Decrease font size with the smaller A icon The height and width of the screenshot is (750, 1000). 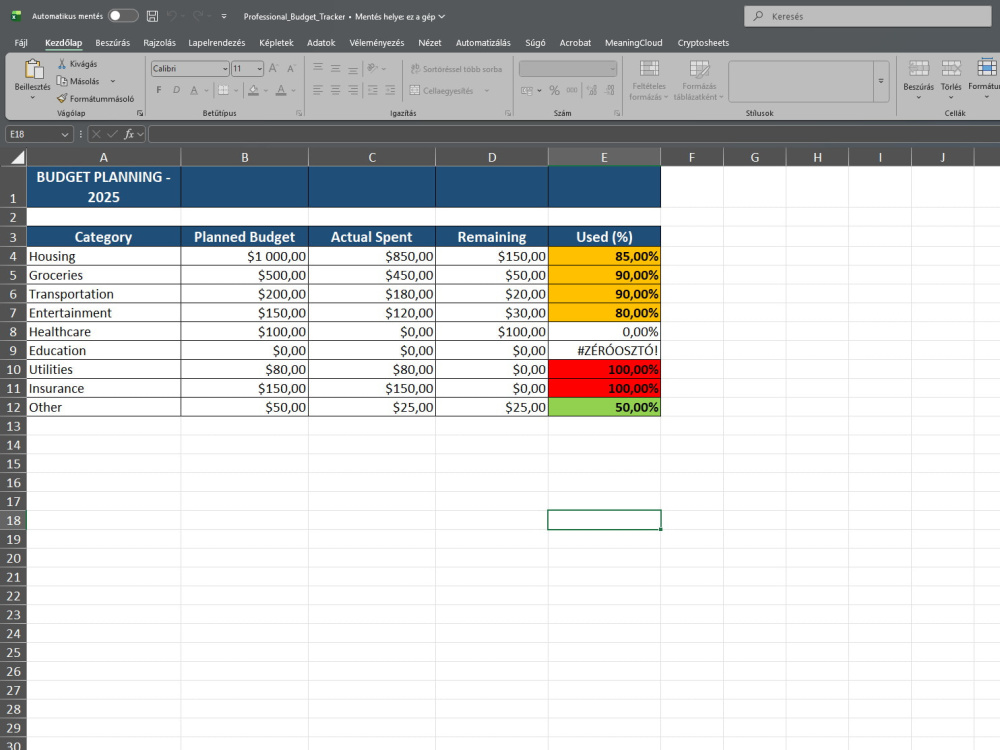tap(291, 68)
